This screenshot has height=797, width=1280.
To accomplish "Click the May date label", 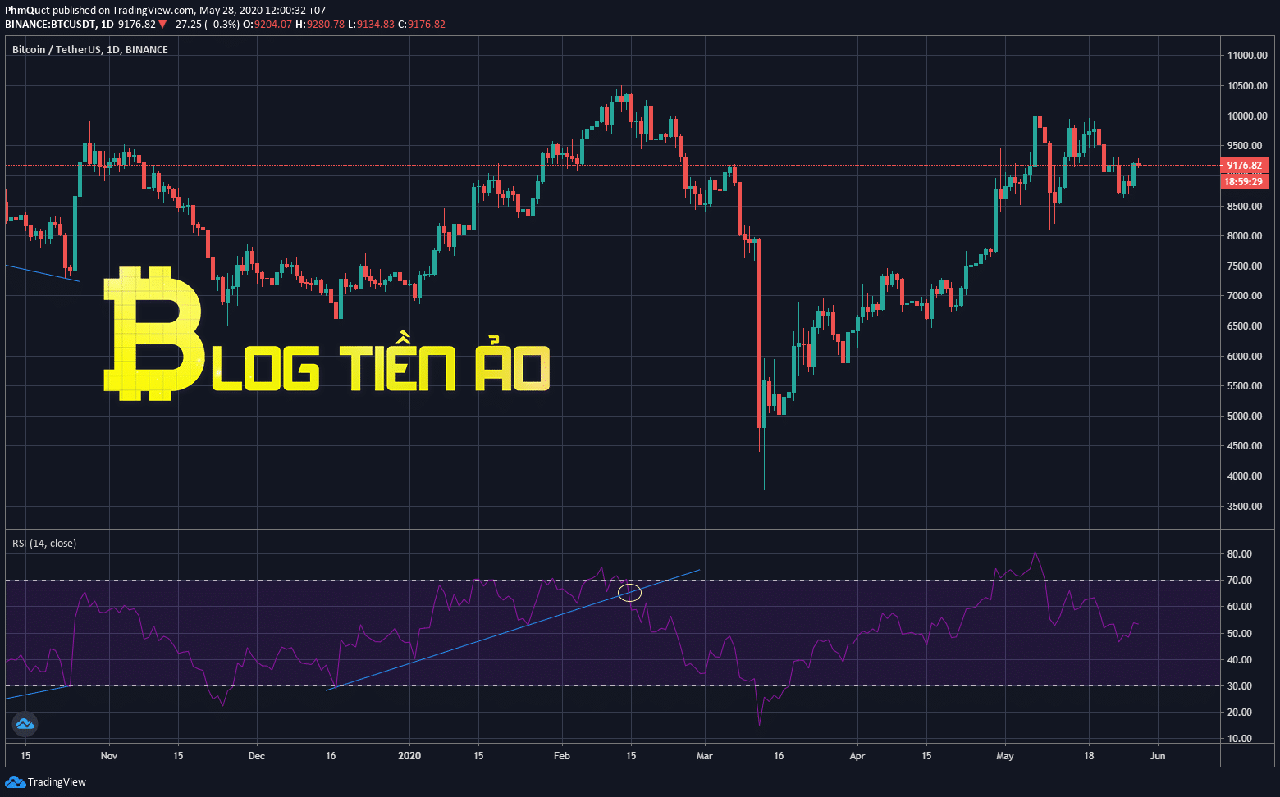I will 1003,757.
